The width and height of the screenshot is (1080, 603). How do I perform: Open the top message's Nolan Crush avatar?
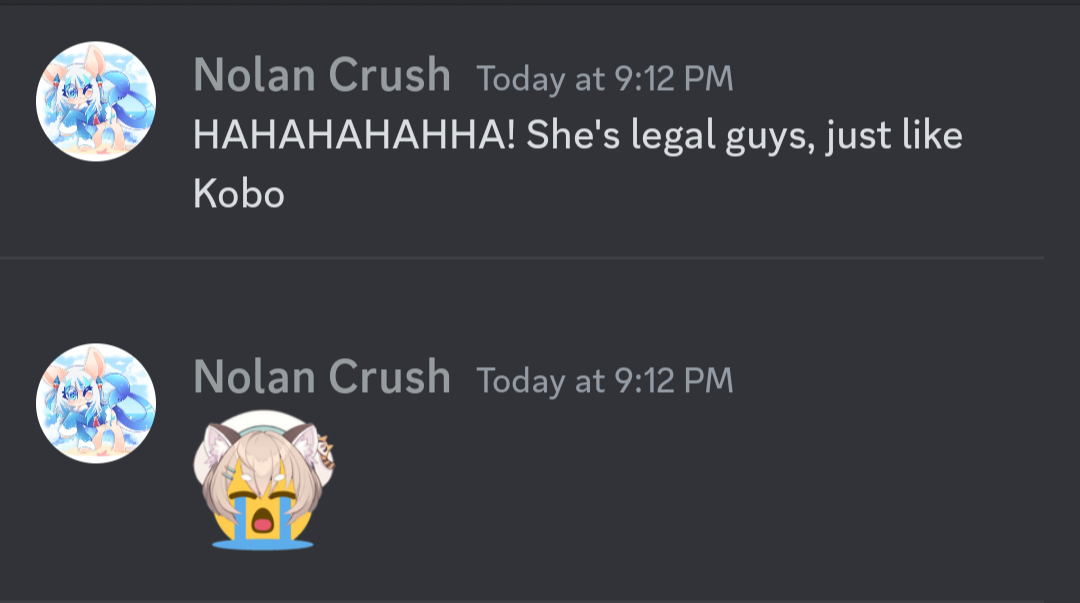click(x=96, y=101)
